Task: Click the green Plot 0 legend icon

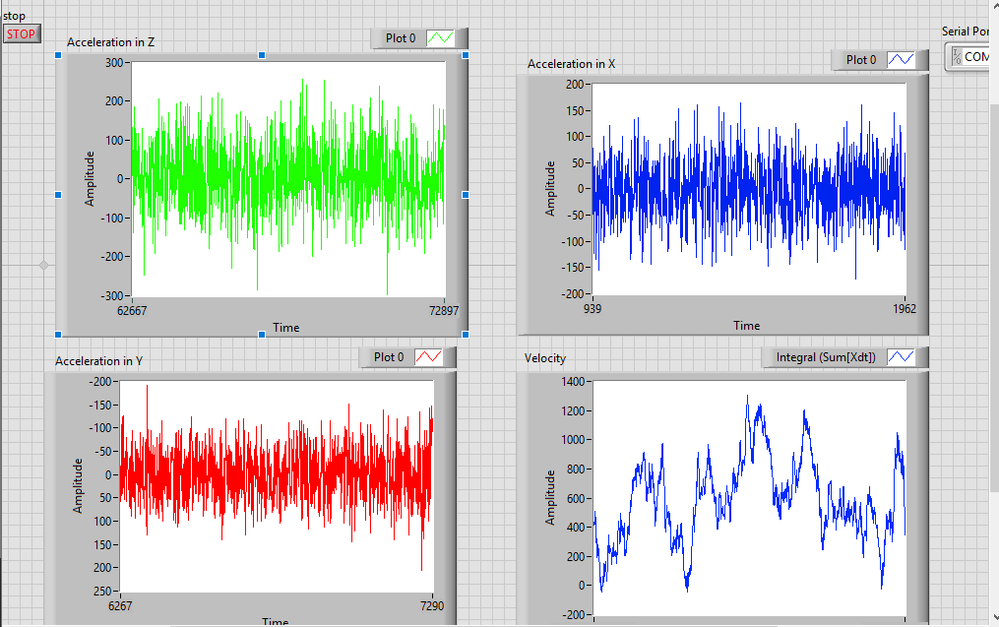Action: point(440,38)
